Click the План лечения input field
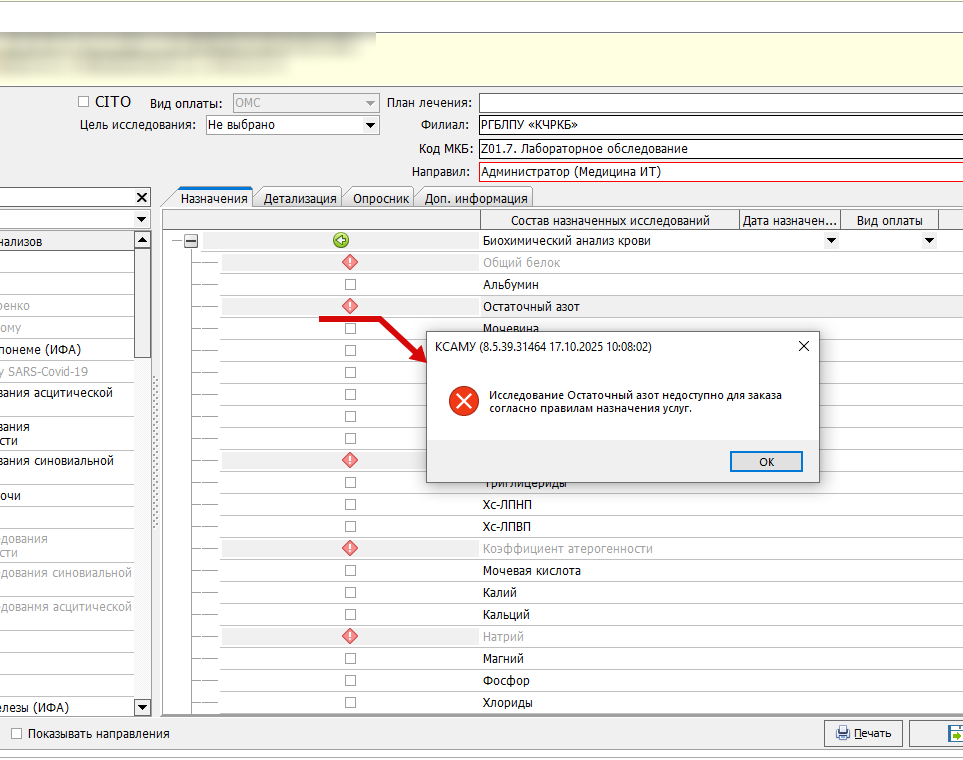The width and height of the screenshot is (963, 760). point(720,103)
